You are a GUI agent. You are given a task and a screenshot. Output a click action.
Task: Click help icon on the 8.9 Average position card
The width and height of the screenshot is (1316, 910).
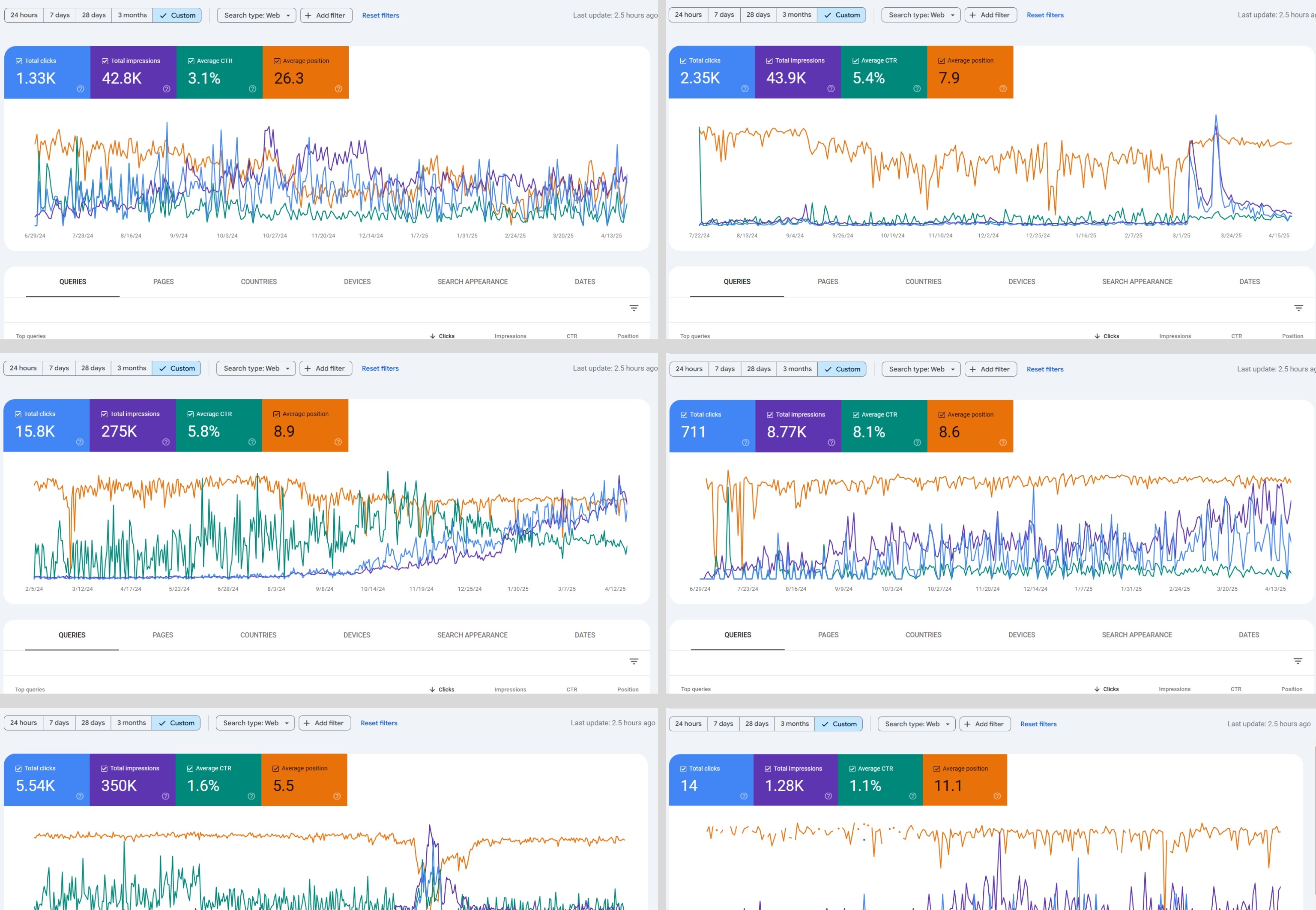(338, 442)
